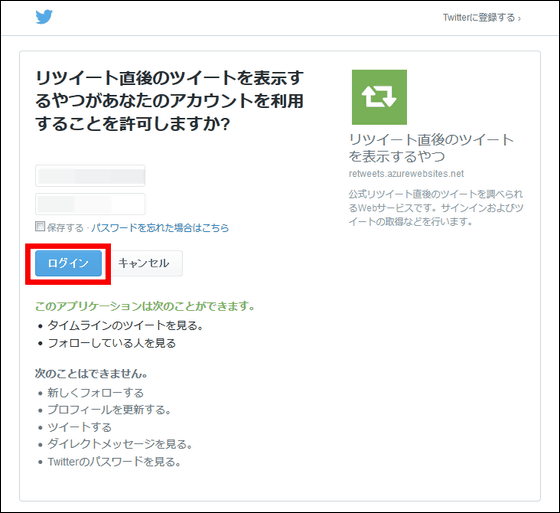Click the authorization question heading

point(169,101)
